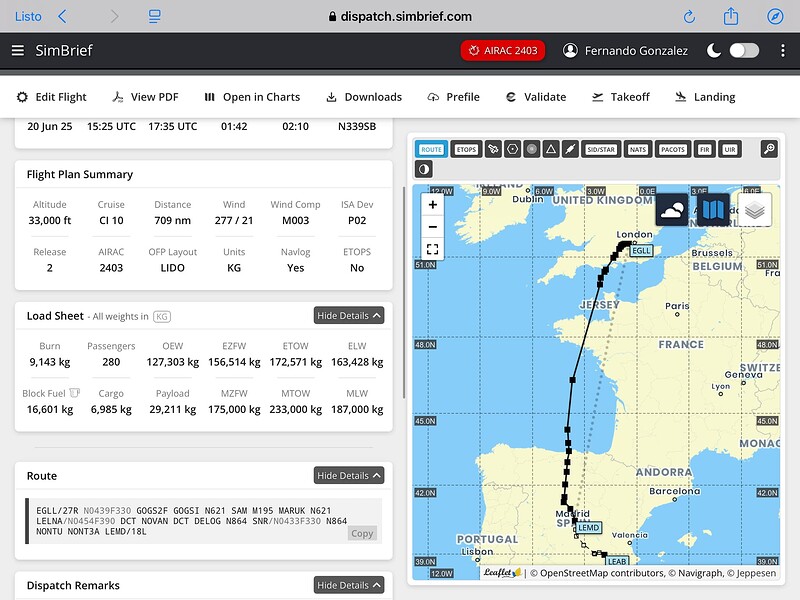Click the red AIRAC 2403 badge
Image resolution: width=800 pixels, height=600 pixels.
pyautogui.click(x=503, y=51)
